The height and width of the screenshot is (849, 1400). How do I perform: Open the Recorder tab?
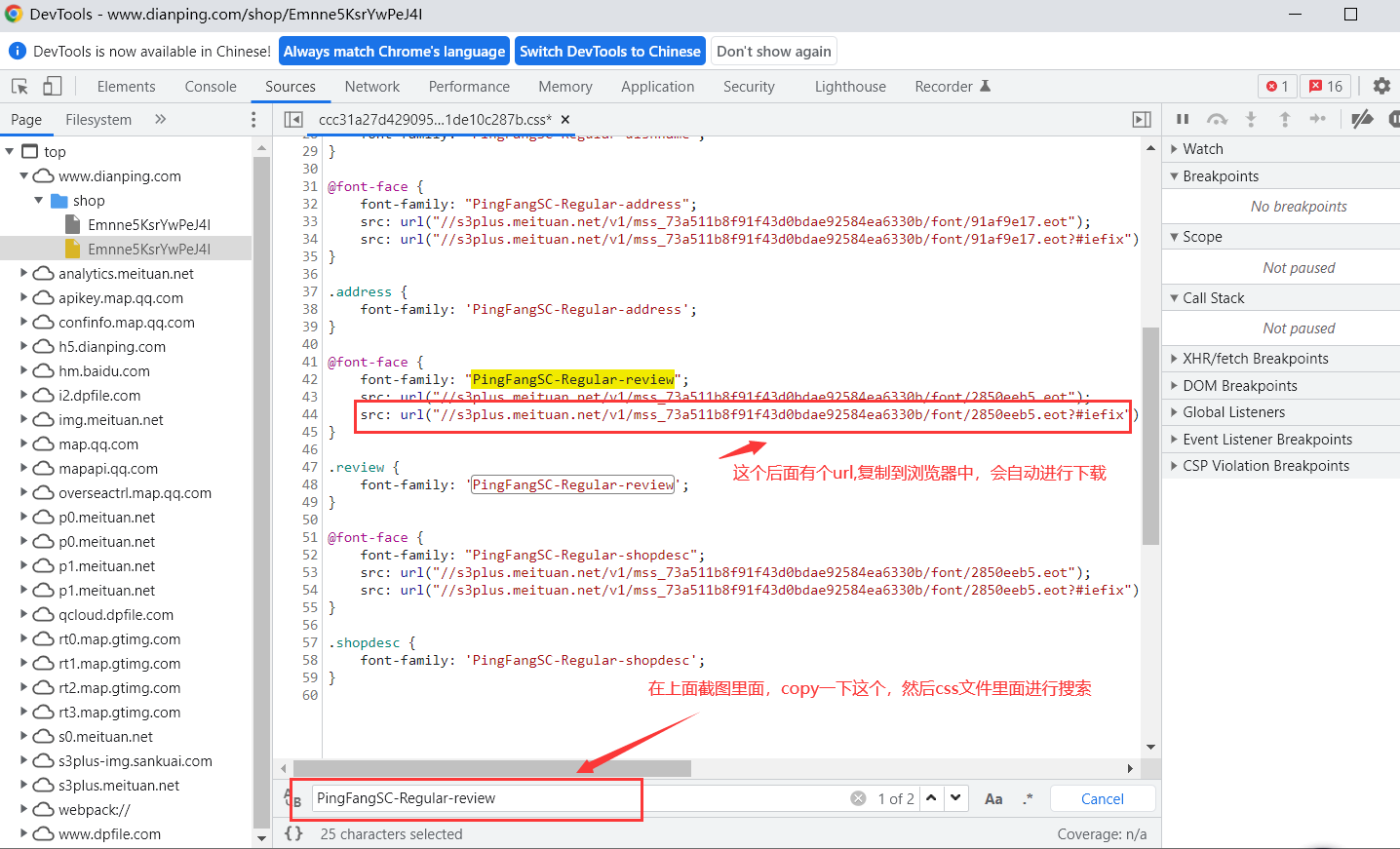(953, 86)
